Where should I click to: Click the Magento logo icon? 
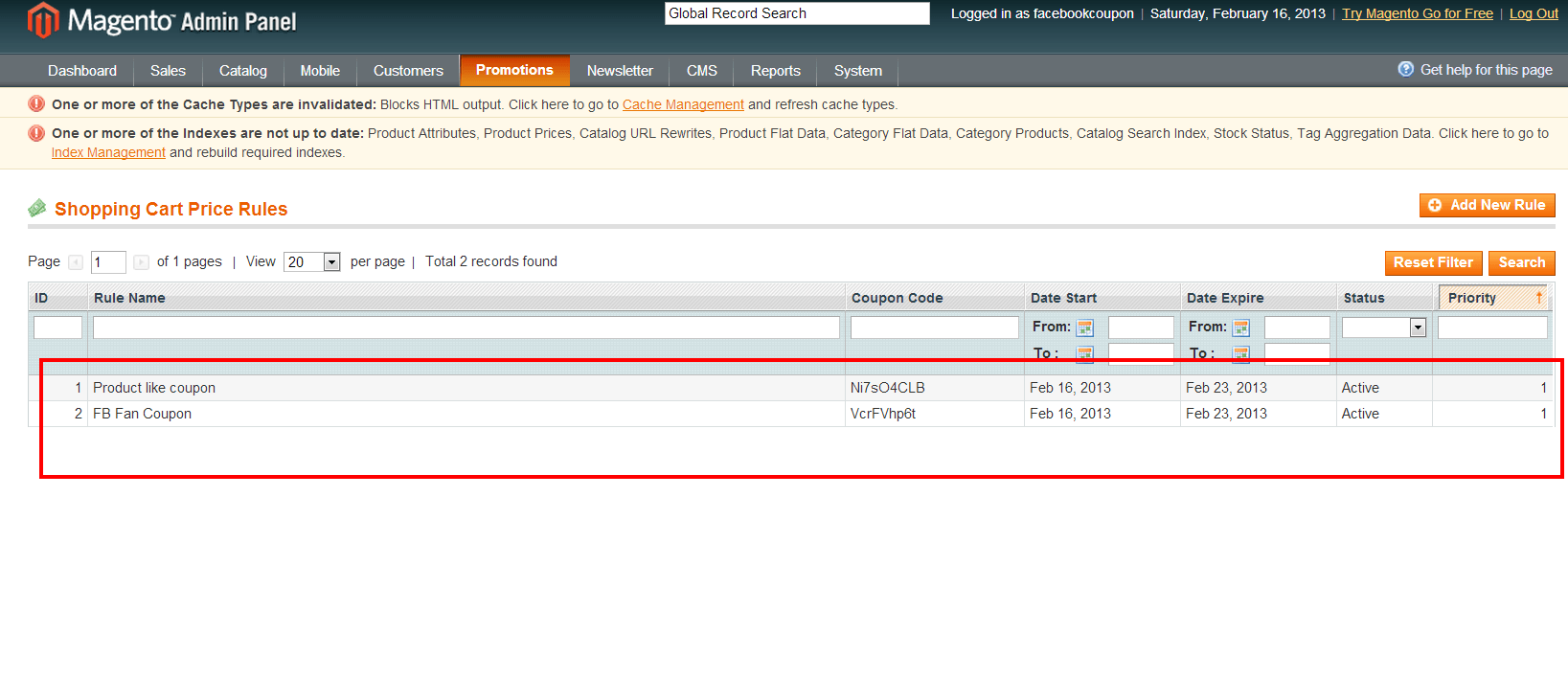(43, 20)
